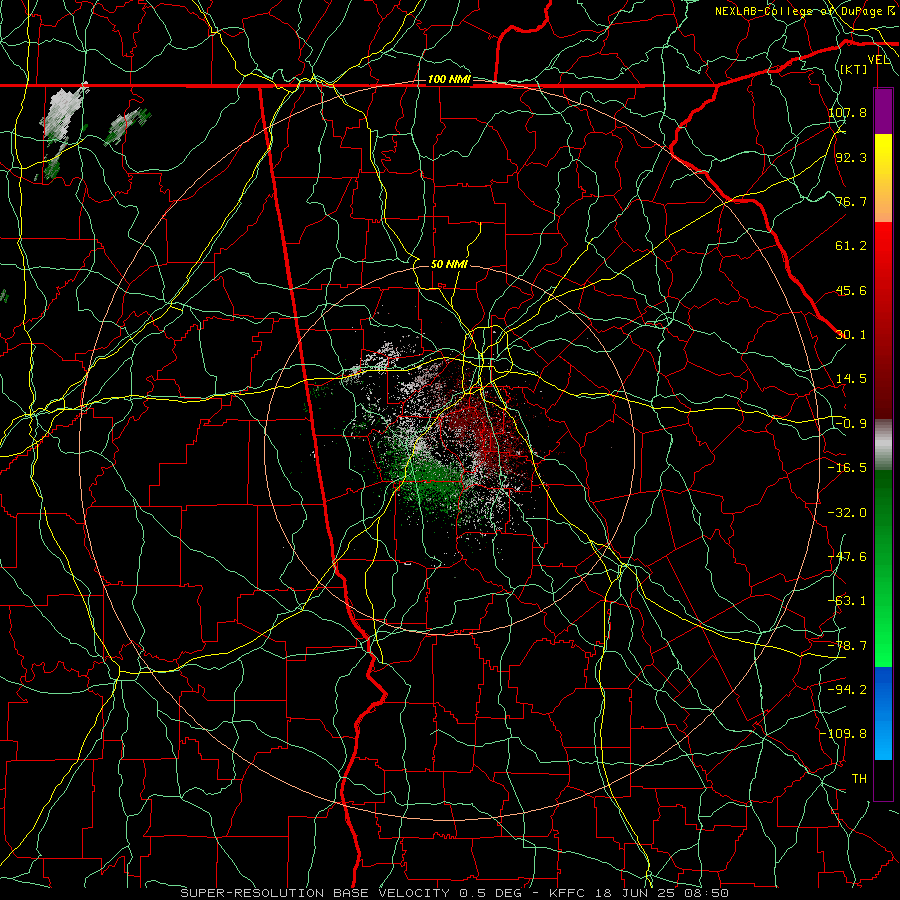This screenshot has height=900, width=900.
Task: Click the -109.8 velocity scale value
Action: (844, 734)
